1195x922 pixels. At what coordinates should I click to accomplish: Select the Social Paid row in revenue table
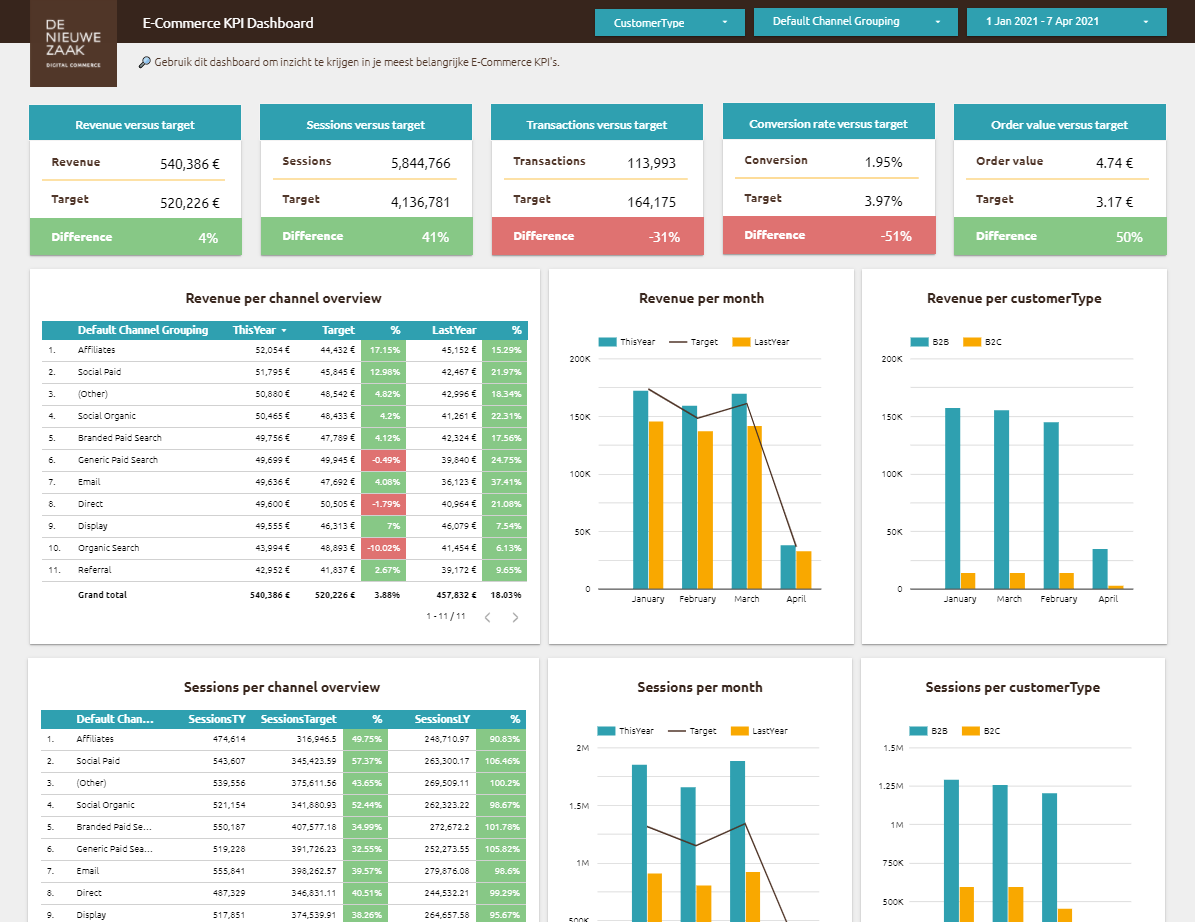click(x=284, y=372)
